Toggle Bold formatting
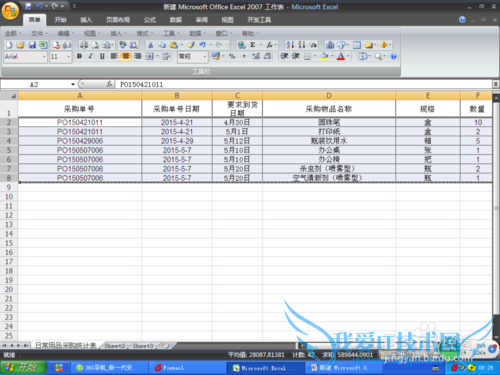The width and height of the screenshot is (500, 375). (79, 56)
